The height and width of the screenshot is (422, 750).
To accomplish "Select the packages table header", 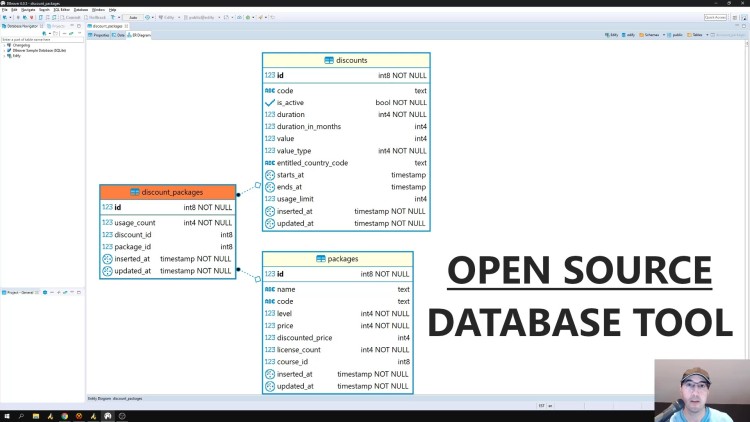I will click(338, 259).
